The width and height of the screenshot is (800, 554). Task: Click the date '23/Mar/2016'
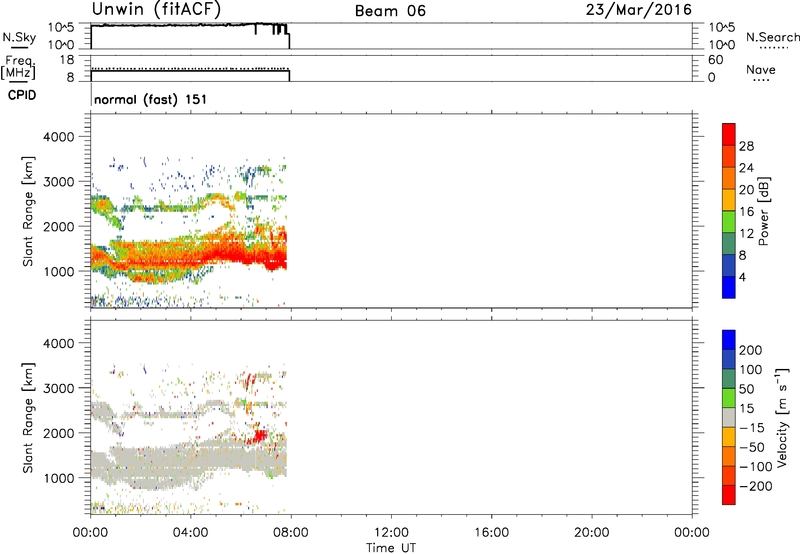pyautogui.click(x=639, y=10)
